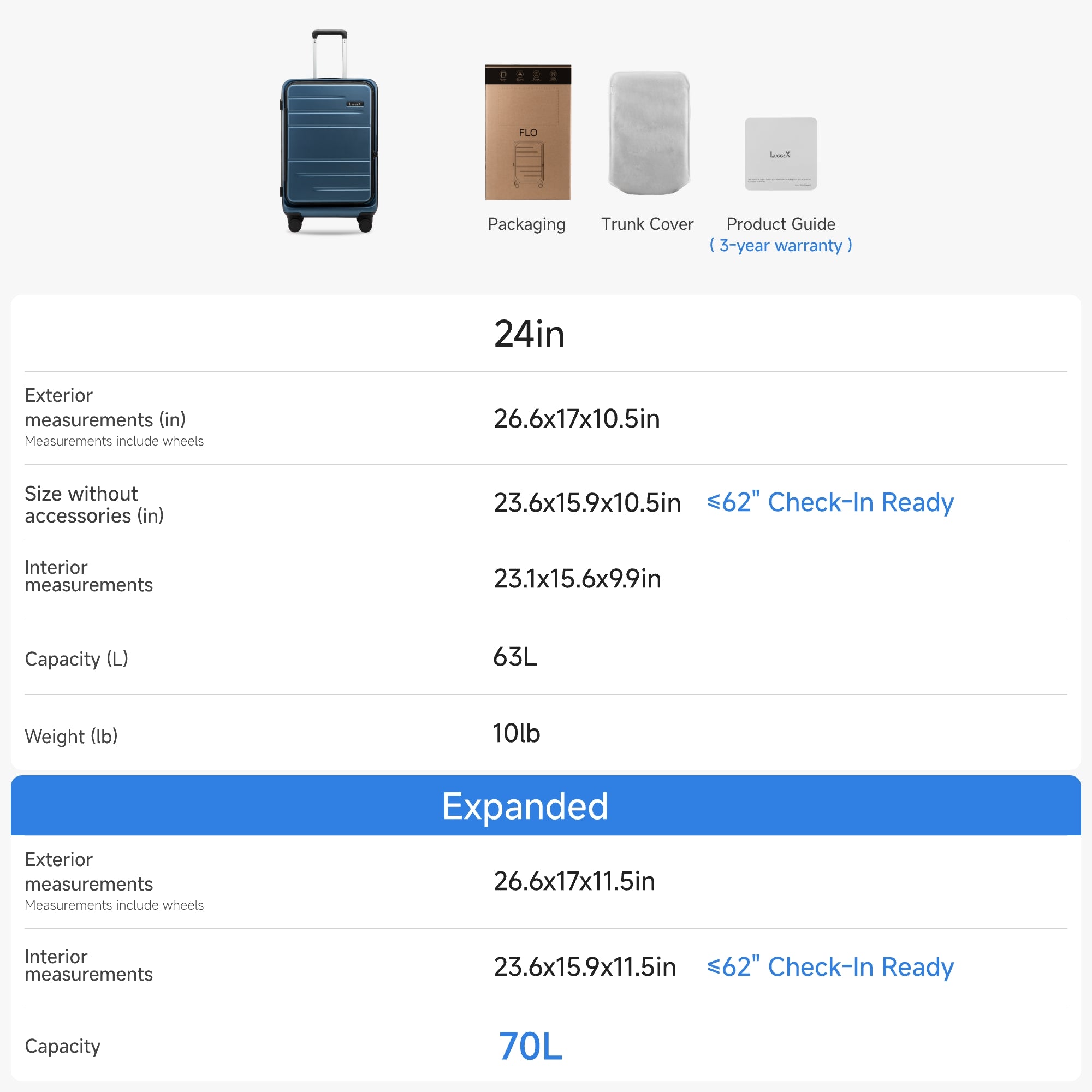This screenshot has height=1092, width=1092.
Task: Click the "Packaging" label
Action: [x=526, y=224]
